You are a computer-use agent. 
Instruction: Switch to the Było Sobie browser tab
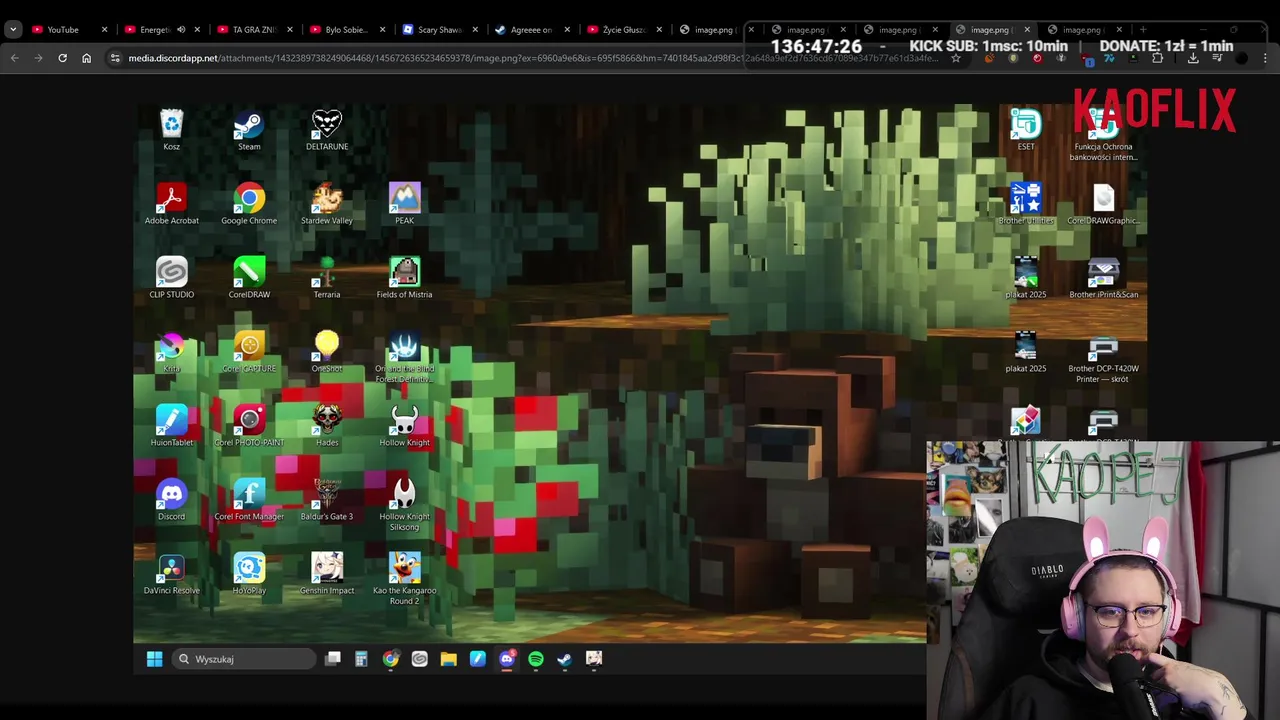(x=346, y=29)
